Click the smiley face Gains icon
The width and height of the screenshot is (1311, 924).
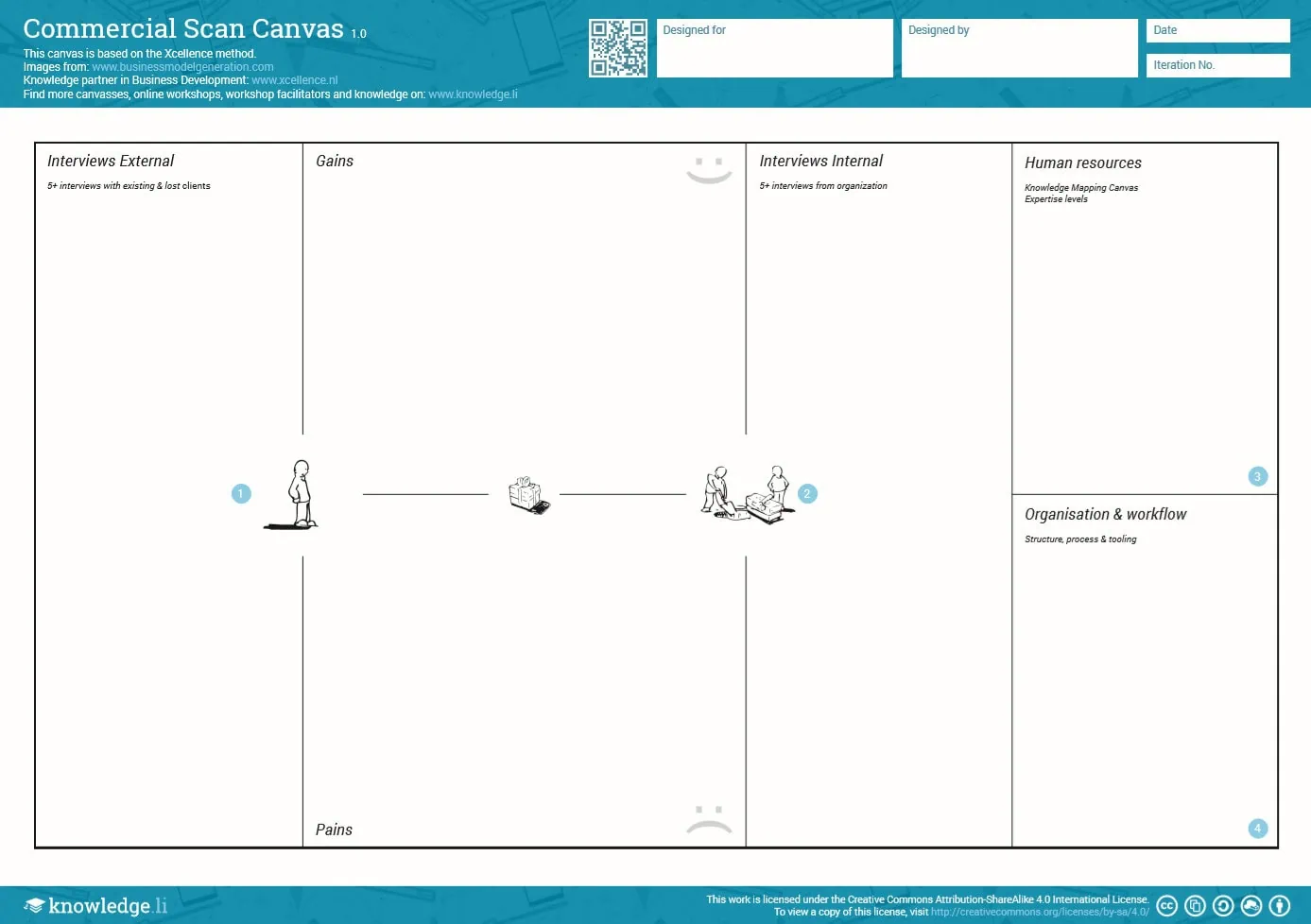pyautogui.click(x=709, y=170)
